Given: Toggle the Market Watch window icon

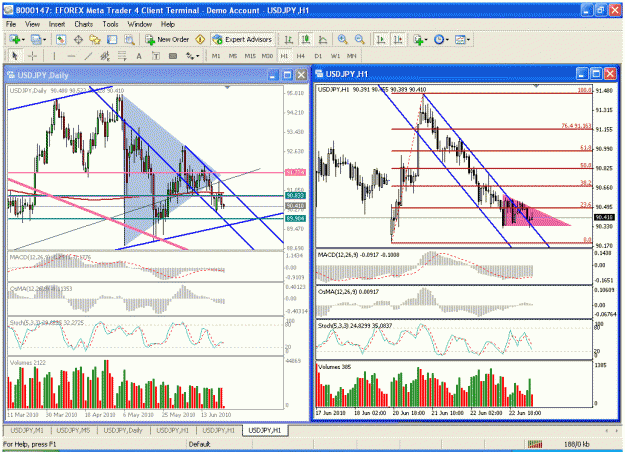Looking at the screenshot, I should pyautogui.click(x=61, y=39).
